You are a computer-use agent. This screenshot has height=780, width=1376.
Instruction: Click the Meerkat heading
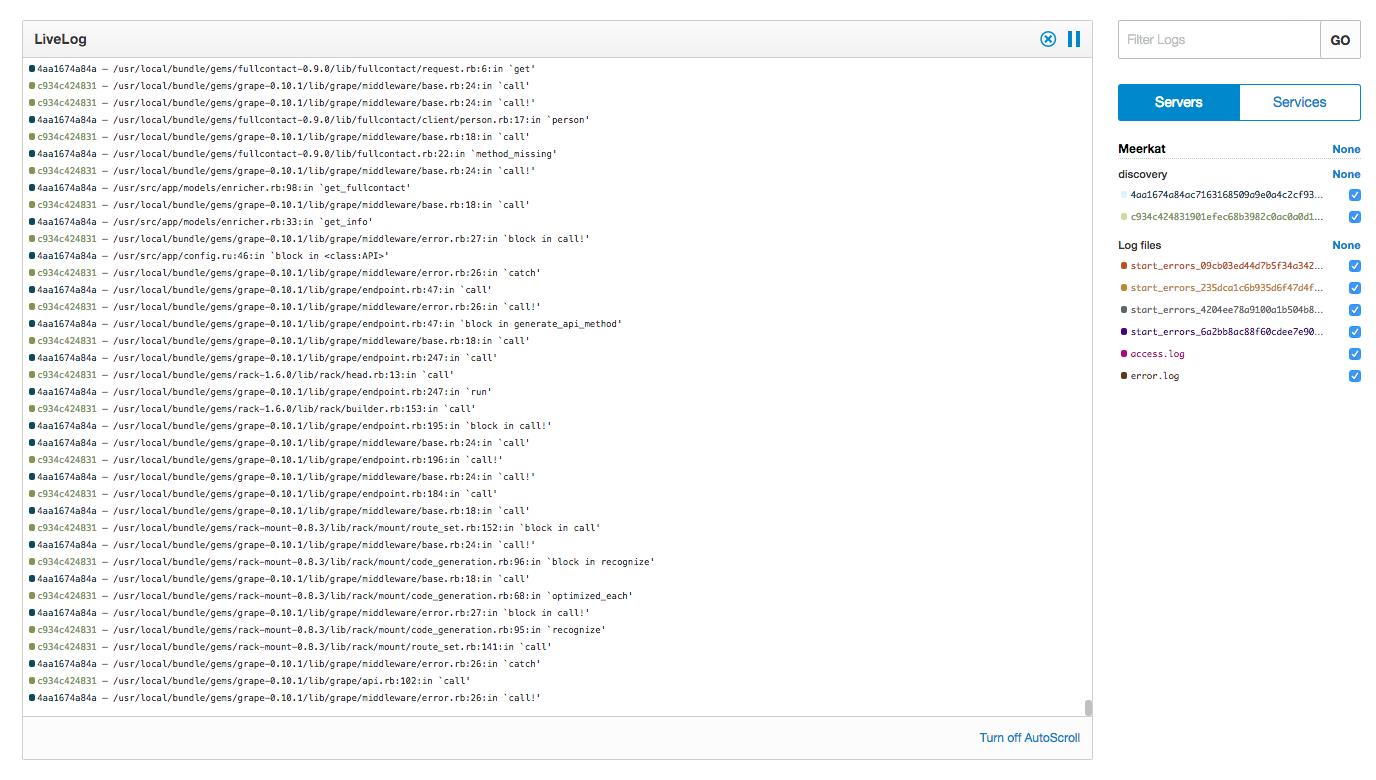[x=1142, y=149]
